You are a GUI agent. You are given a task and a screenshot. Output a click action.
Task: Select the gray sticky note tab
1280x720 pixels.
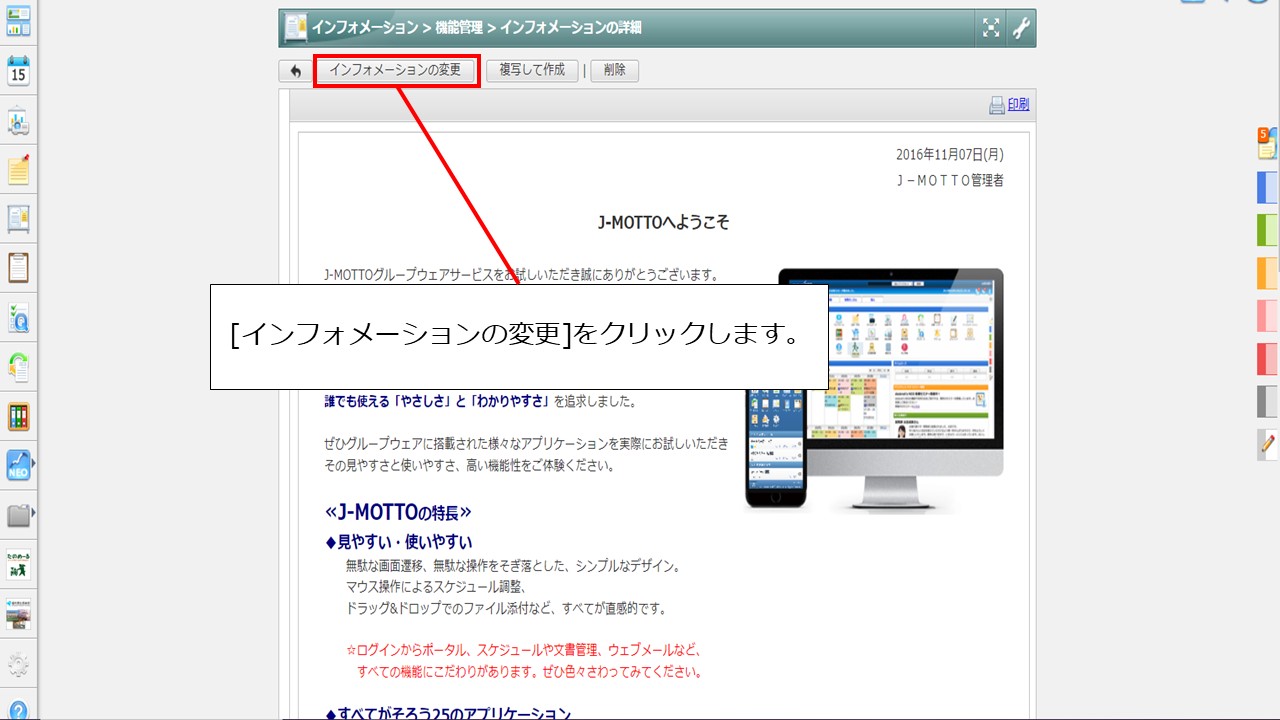click(x=1267, y=402)
